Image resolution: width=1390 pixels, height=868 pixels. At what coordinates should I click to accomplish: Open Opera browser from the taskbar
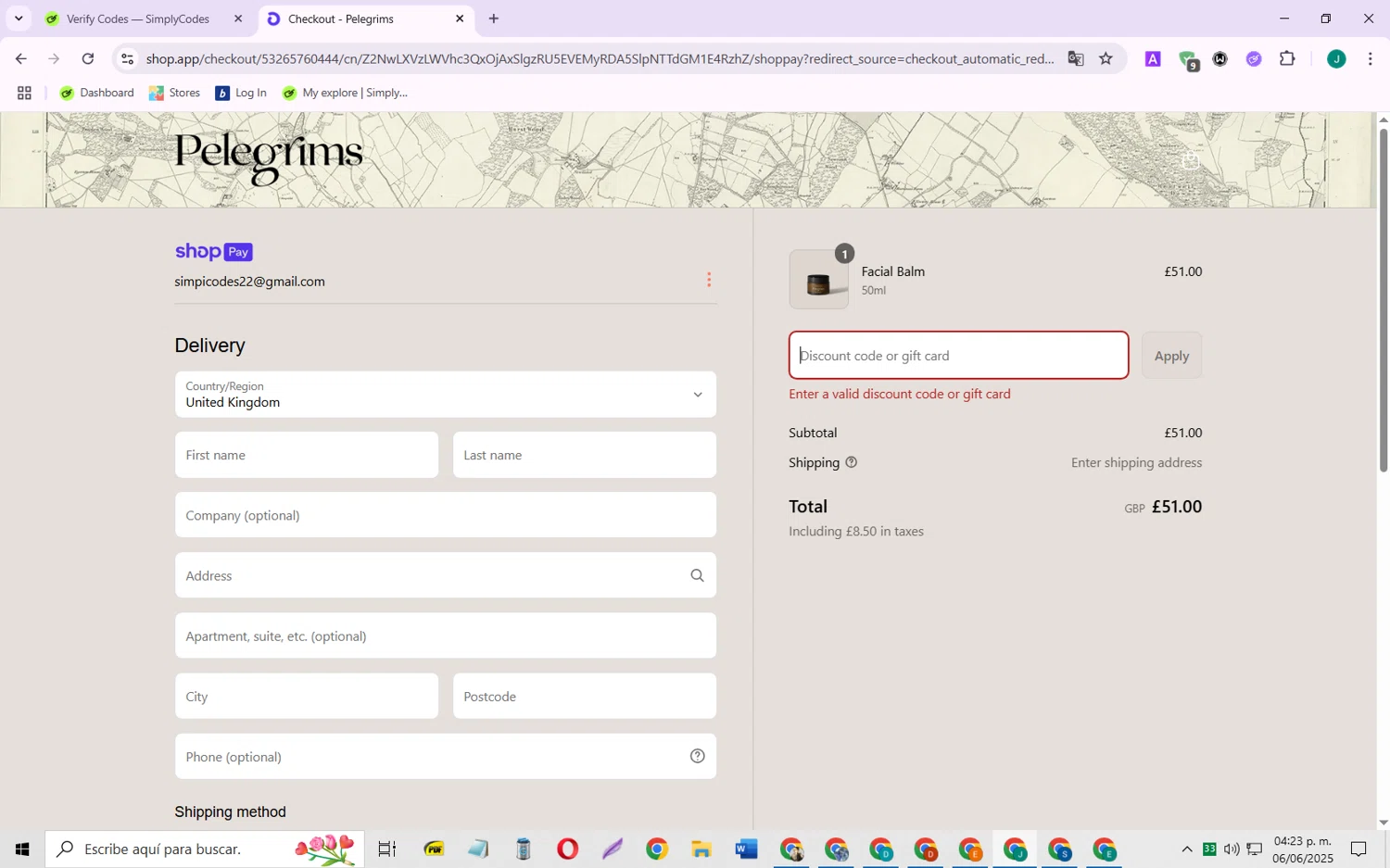[x=567, y=849]
